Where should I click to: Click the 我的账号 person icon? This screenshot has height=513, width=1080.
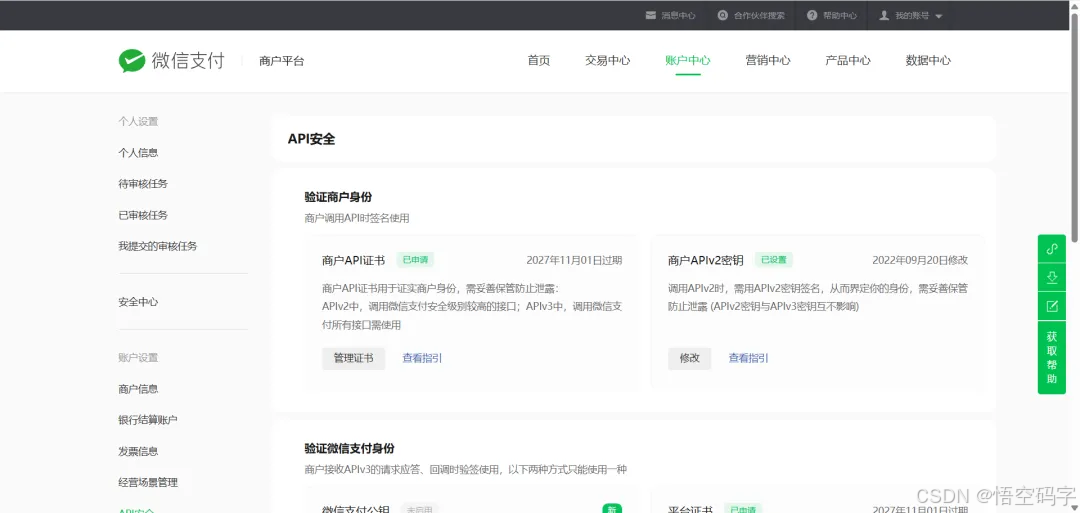(x=884, y=15)
